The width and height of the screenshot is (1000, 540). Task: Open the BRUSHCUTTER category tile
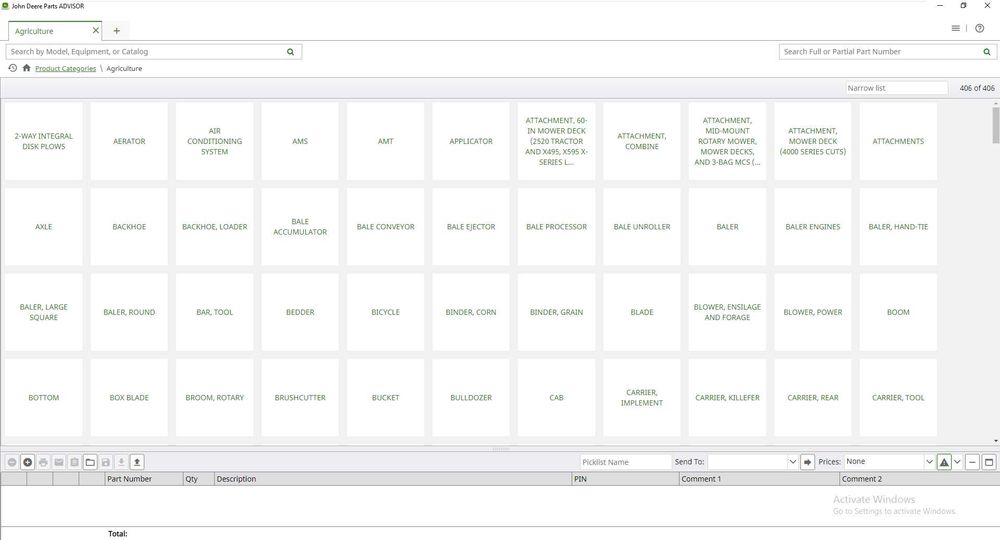coord(300,397)
